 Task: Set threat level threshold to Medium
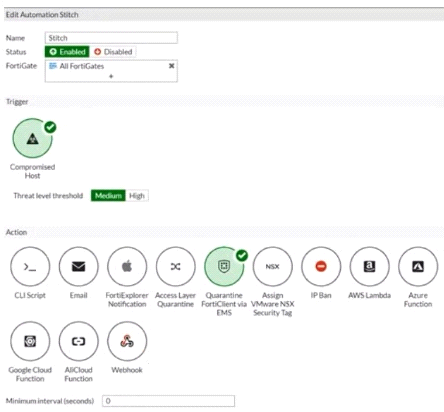coord(108,196)
